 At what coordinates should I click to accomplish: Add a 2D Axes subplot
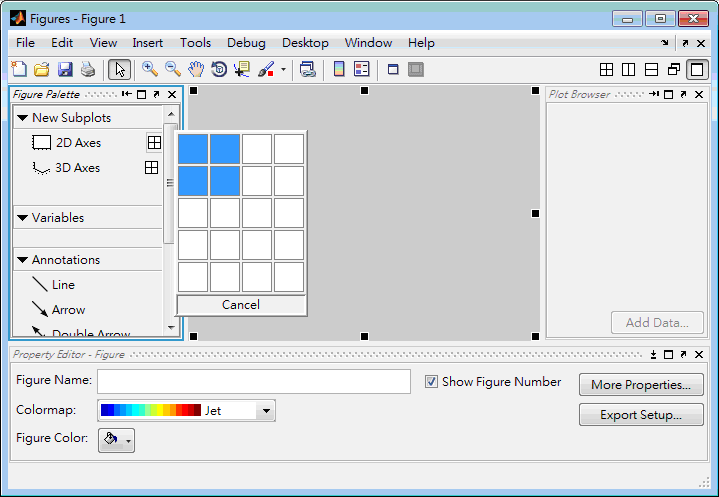pos(66,143)
